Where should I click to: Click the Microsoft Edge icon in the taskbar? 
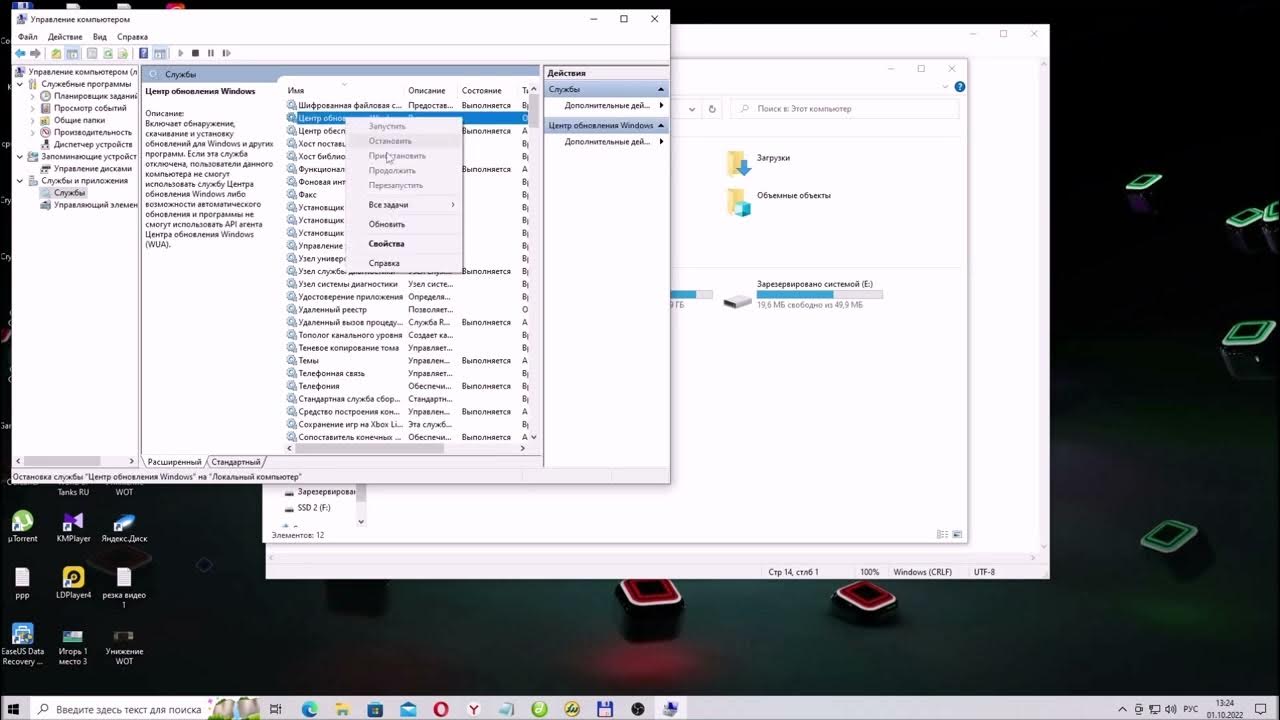(310, 709)
